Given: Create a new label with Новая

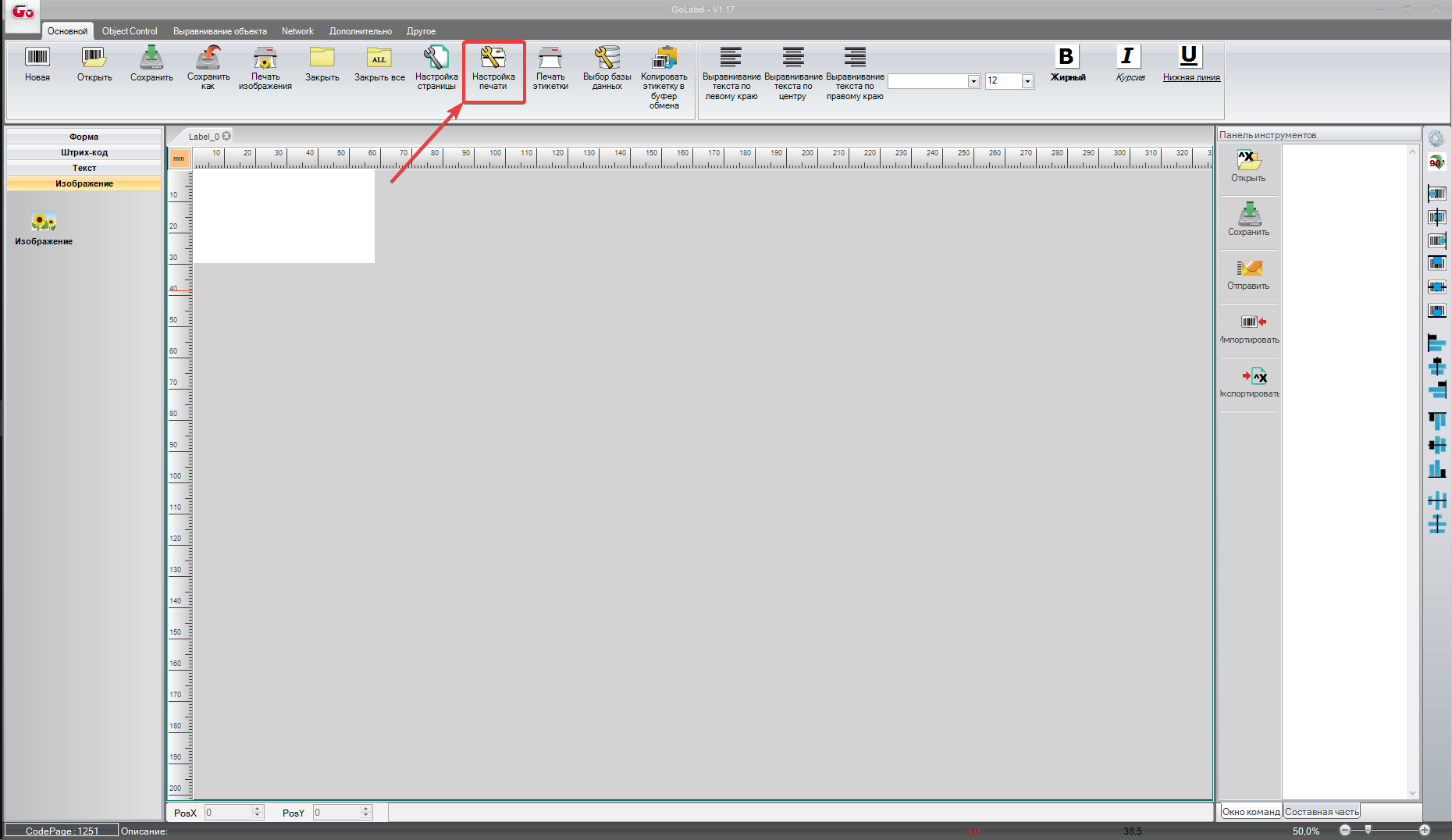Looking at the screenshot, I should (x=37, y=64).
